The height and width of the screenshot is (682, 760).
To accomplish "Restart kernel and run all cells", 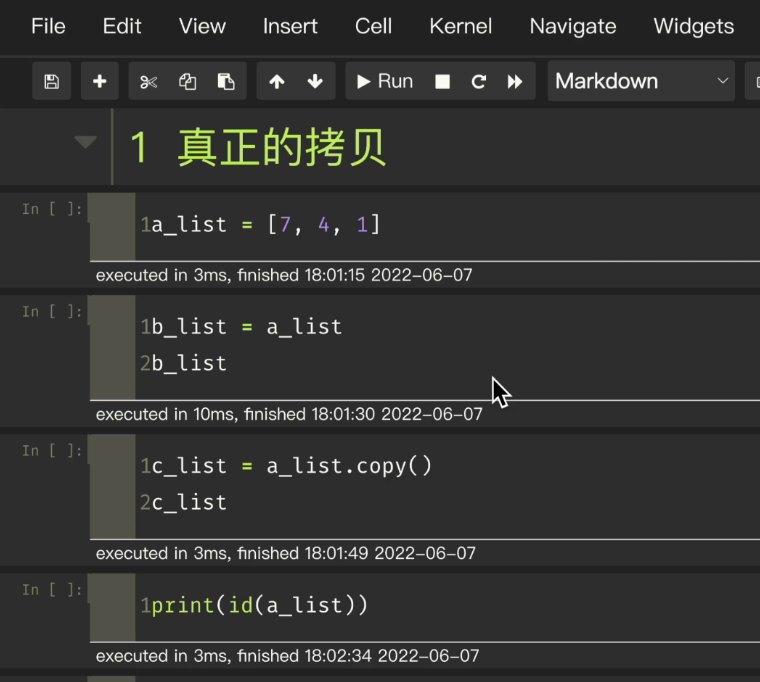I will click(x=515, y=82).
